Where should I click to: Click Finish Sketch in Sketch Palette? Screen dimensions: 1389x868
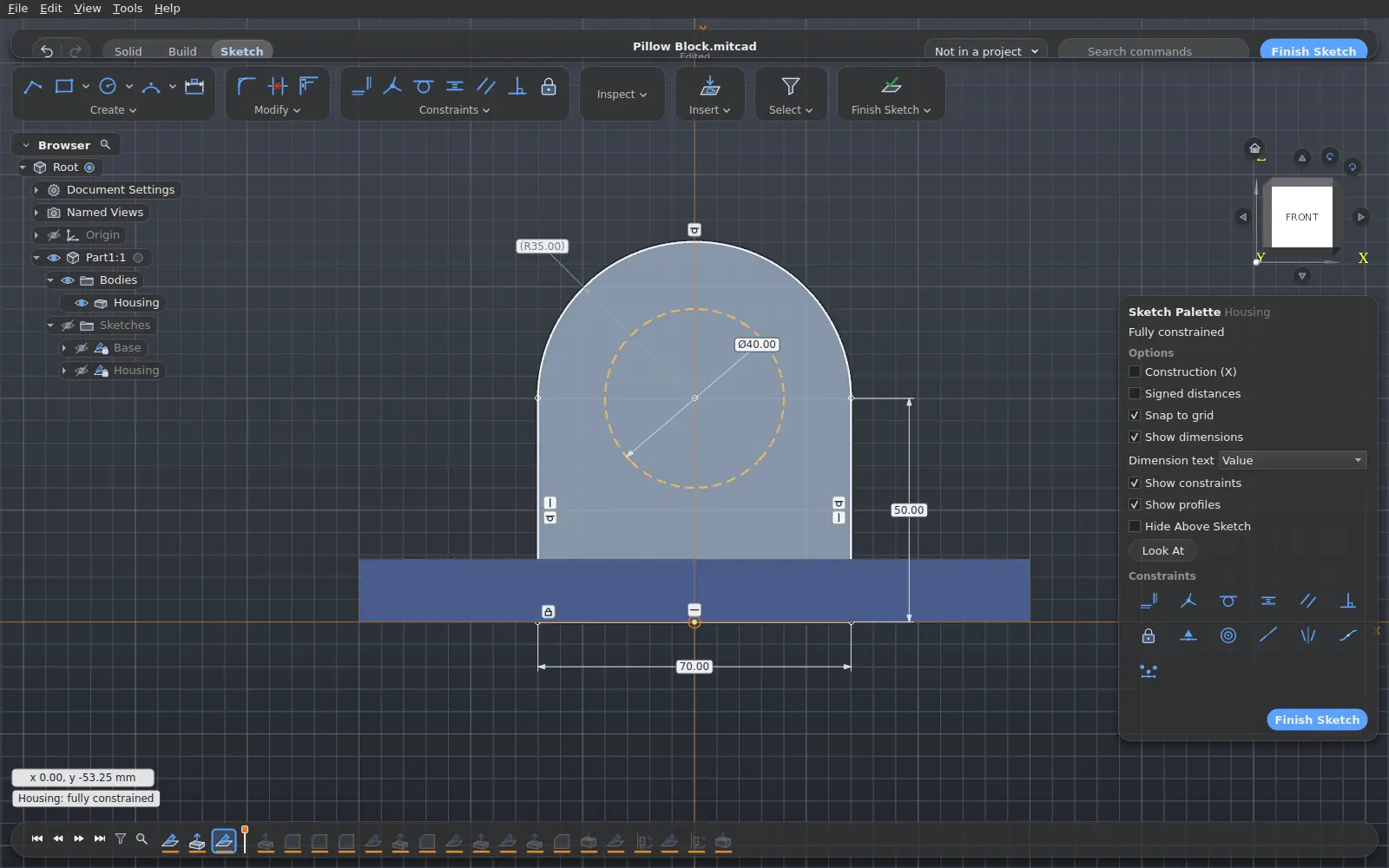[x=1317, y=720]
